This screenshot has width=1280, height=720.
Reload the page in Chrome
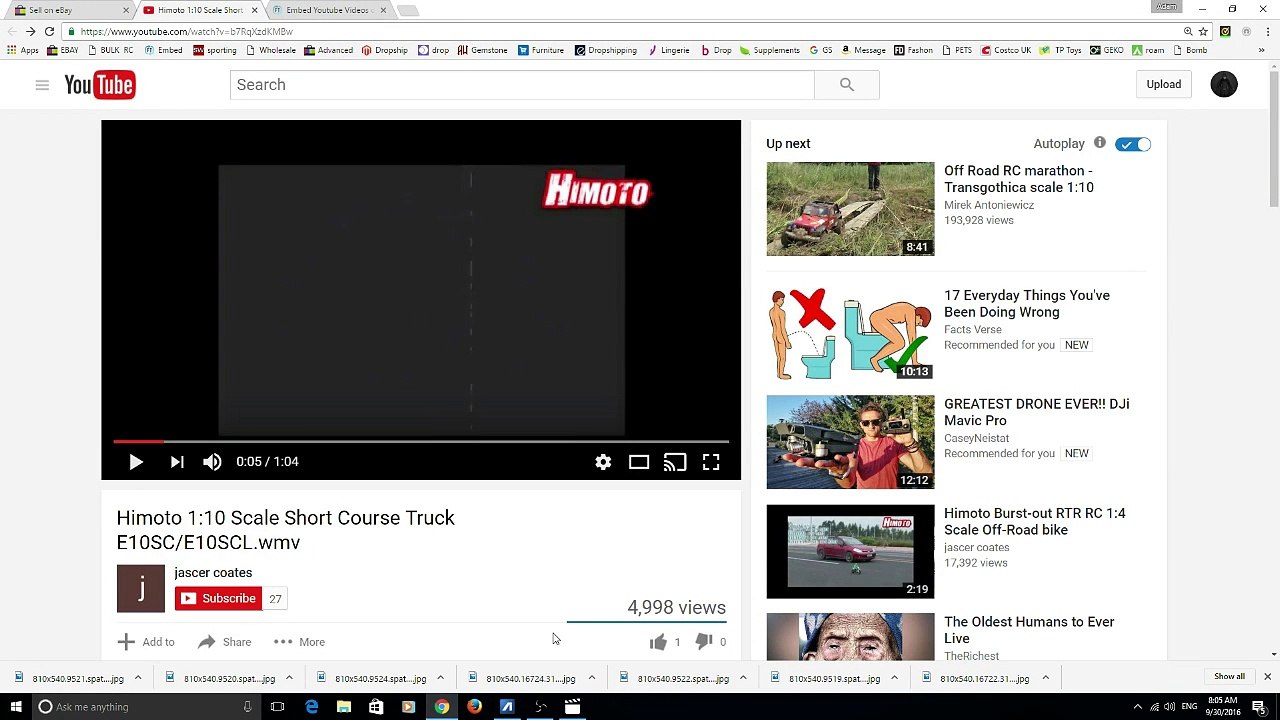(x=49, y=32)
